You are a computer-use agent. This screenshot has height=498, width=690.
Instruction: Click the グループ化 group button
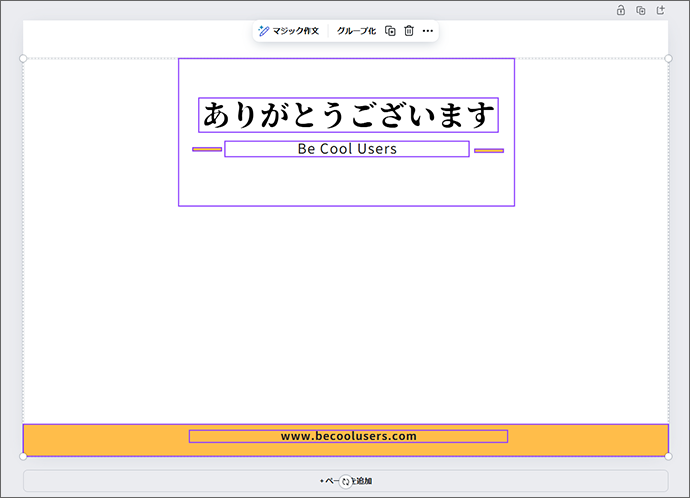point(356,31)
